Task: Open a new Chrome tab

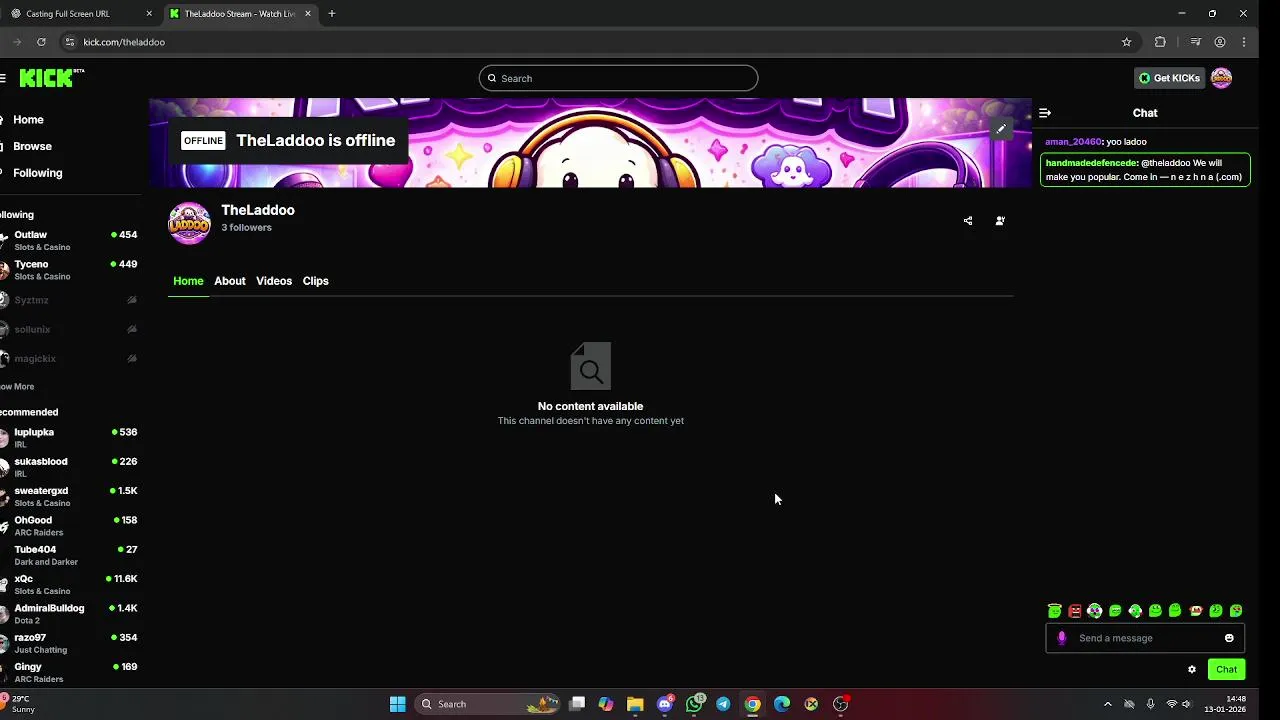Action: 332,14
